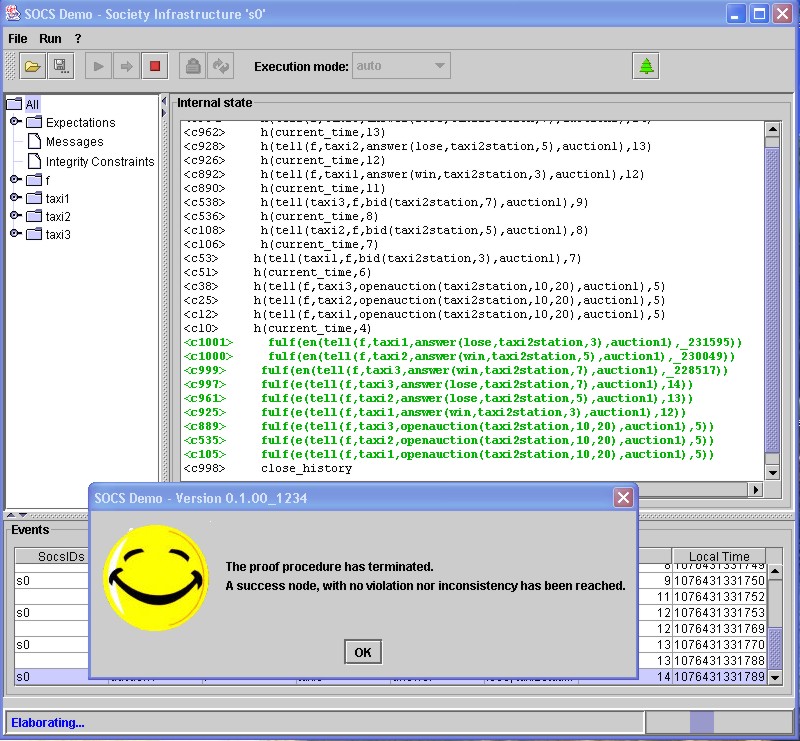
Task: Open the File menu
Action: click(18, 38)
